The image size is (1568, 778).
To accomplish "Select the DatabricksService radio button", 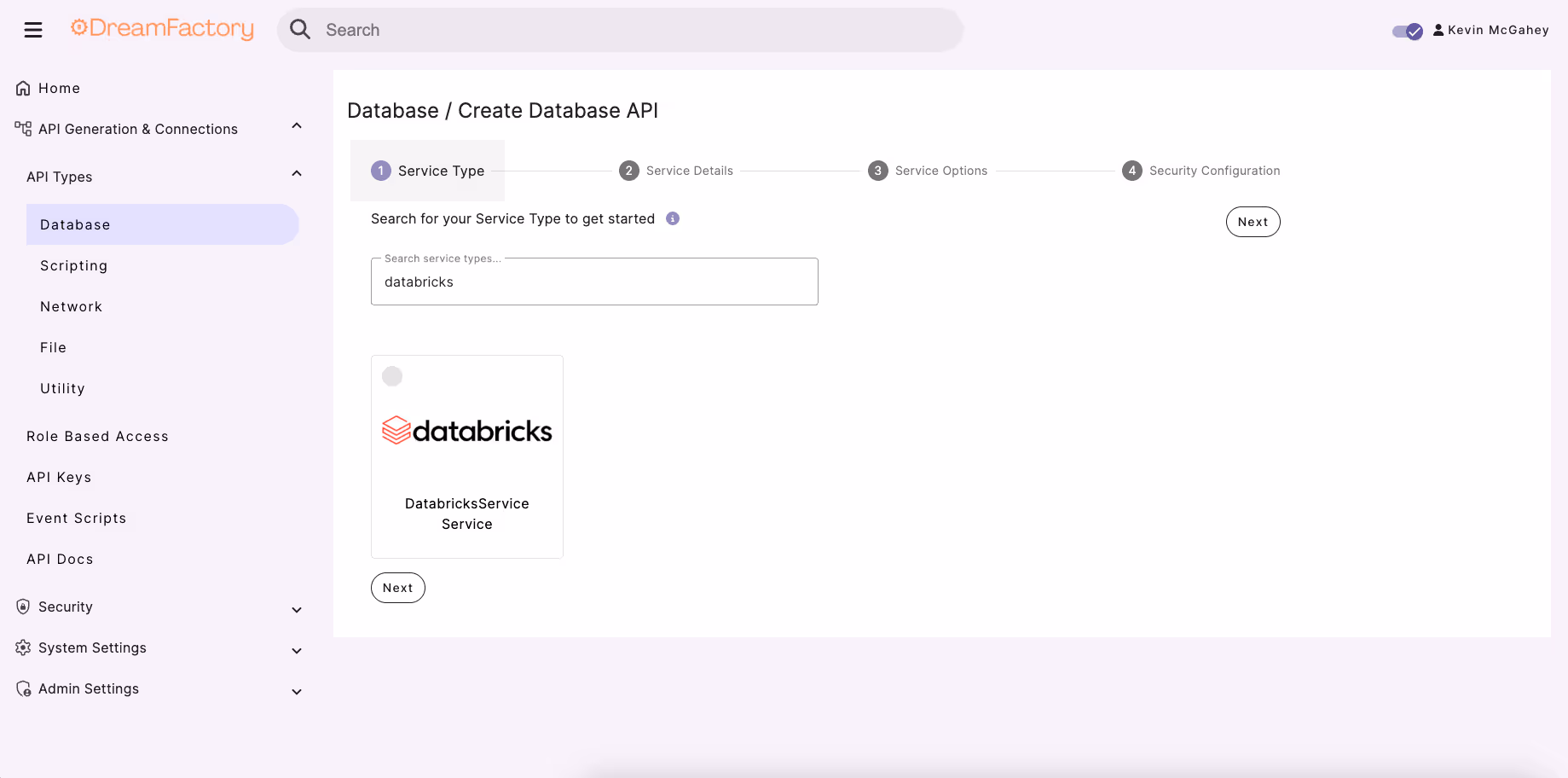I will click(392, 376).
